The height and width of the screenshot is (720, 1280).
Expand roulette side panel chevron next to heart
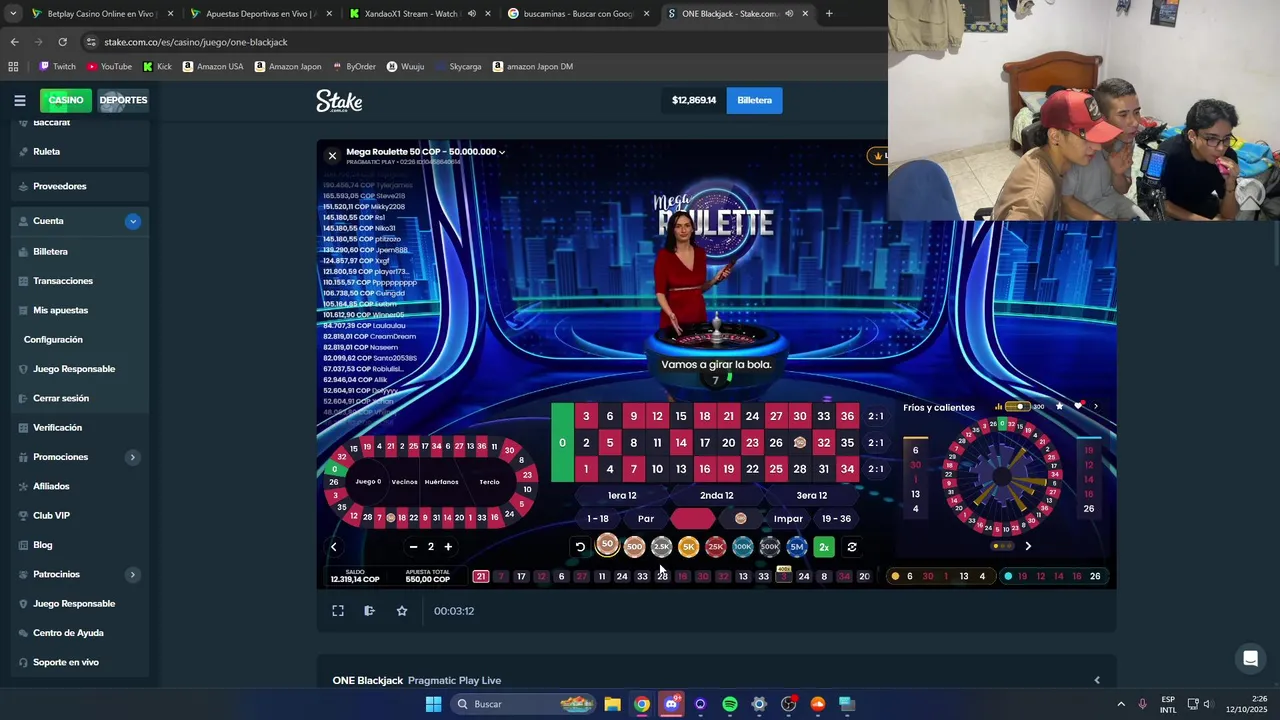[1096, 407]
